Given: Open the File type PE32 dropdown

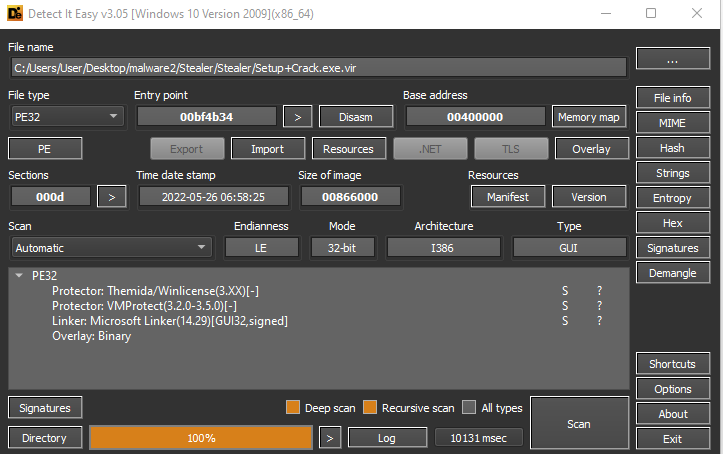Looking at the screenshot, I should coord(66,117).
